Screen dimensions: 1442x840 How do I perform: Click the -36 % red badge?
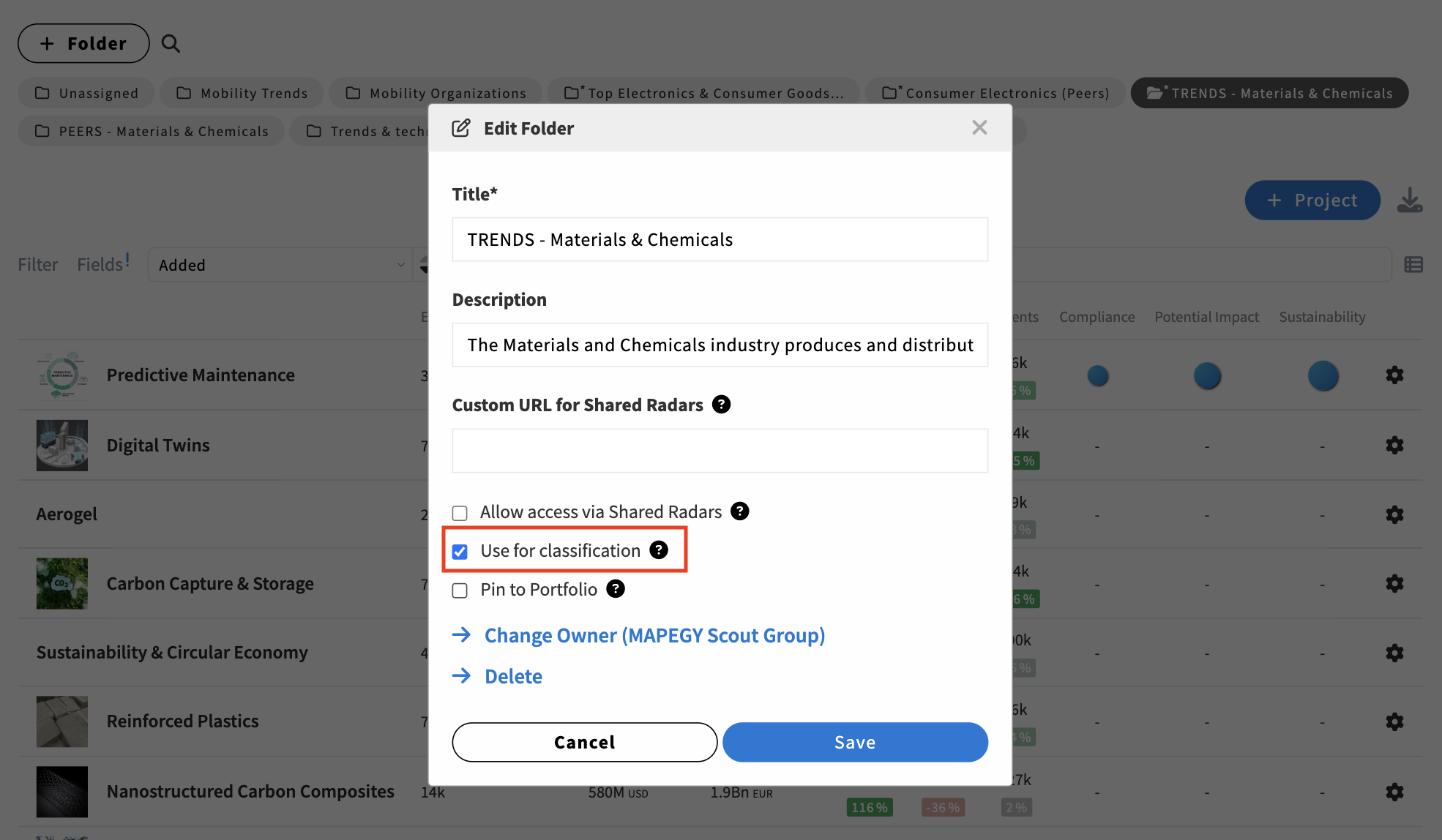tap(943, 807)
